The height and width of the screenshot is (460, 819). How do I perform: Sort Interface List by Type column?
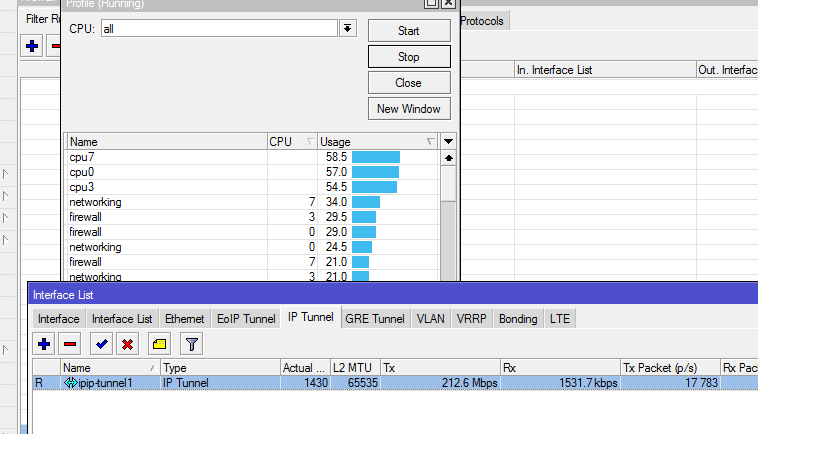tap(220, 368)
